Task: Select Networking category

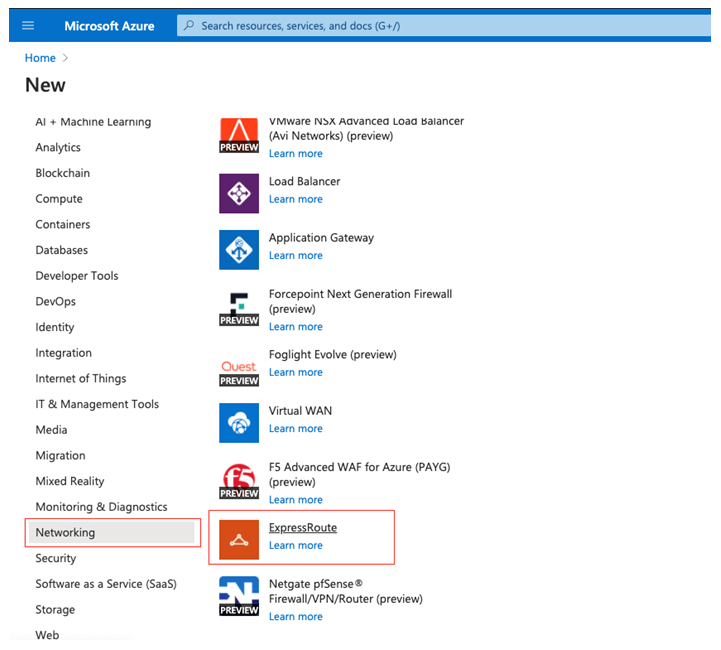Action: pyautogui.click(x=111, y=532)
